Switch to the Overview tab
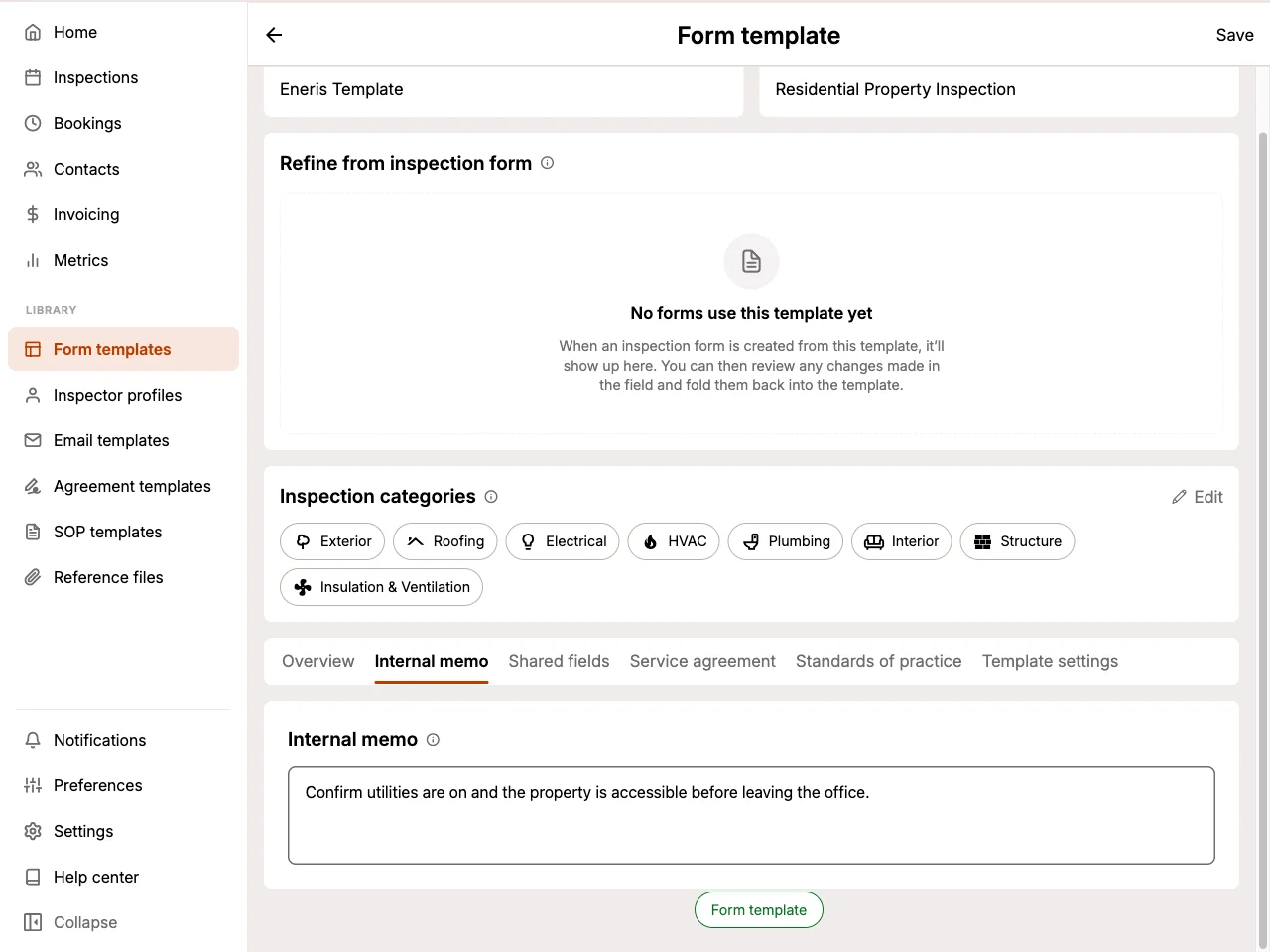 tap(317, 661)
